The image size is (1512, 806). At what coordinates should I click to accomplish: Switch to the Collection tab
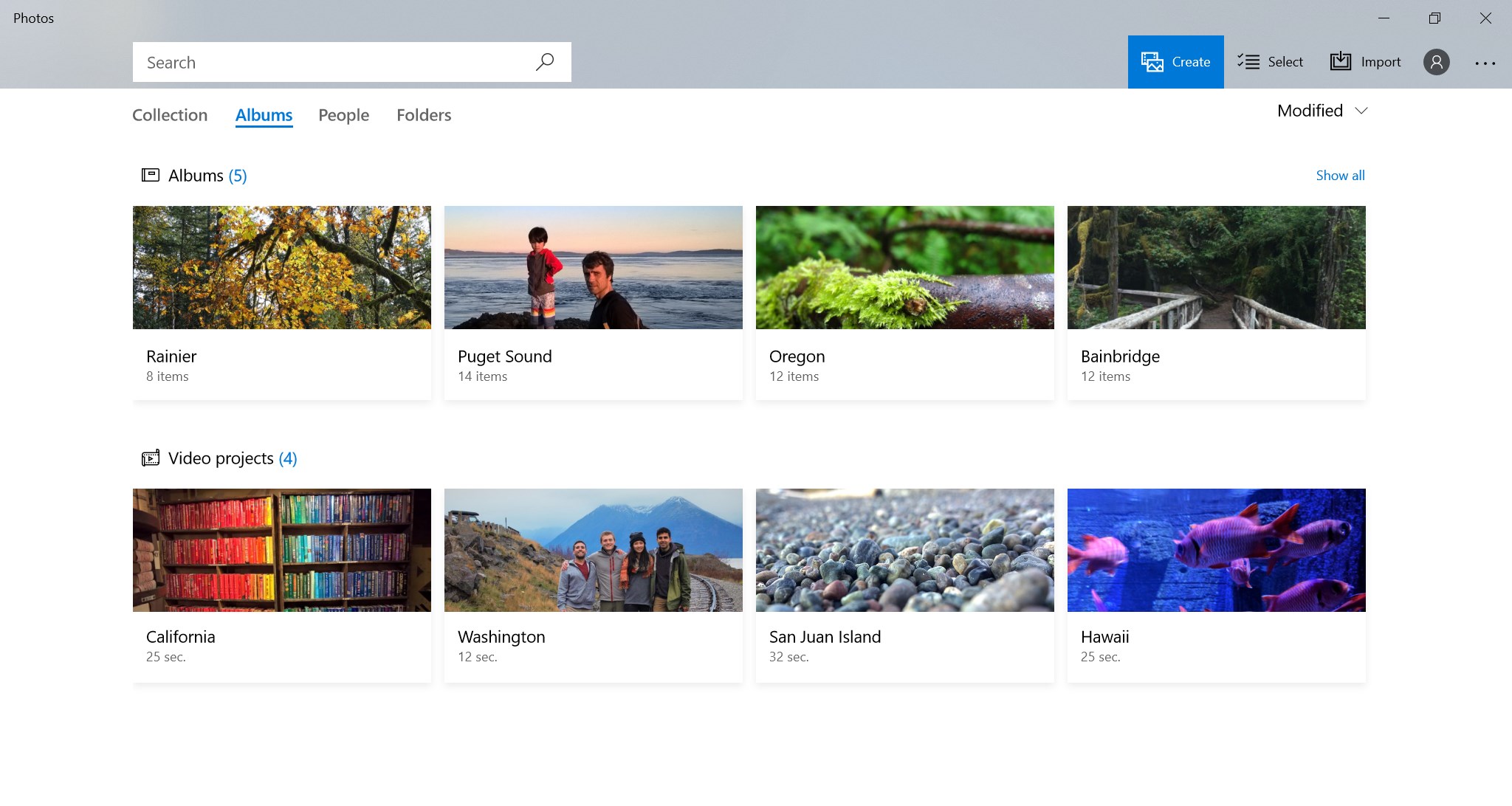click(x=170, y=115)
